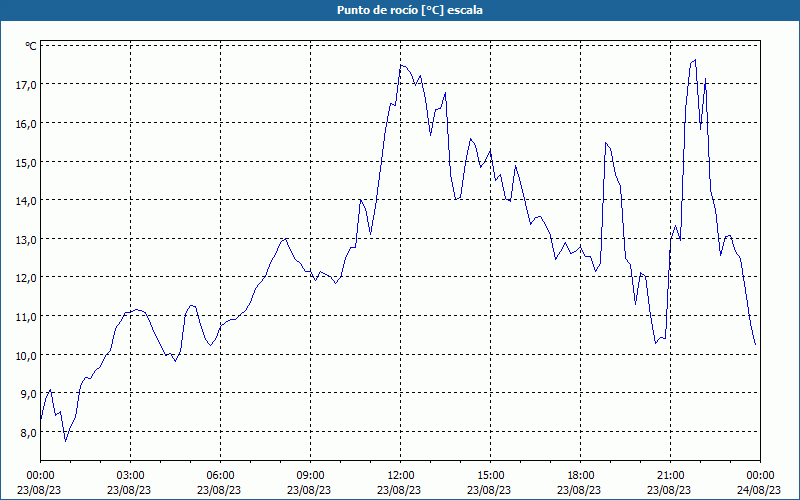Click the curve spike just before 19:00

pos(605,142)
